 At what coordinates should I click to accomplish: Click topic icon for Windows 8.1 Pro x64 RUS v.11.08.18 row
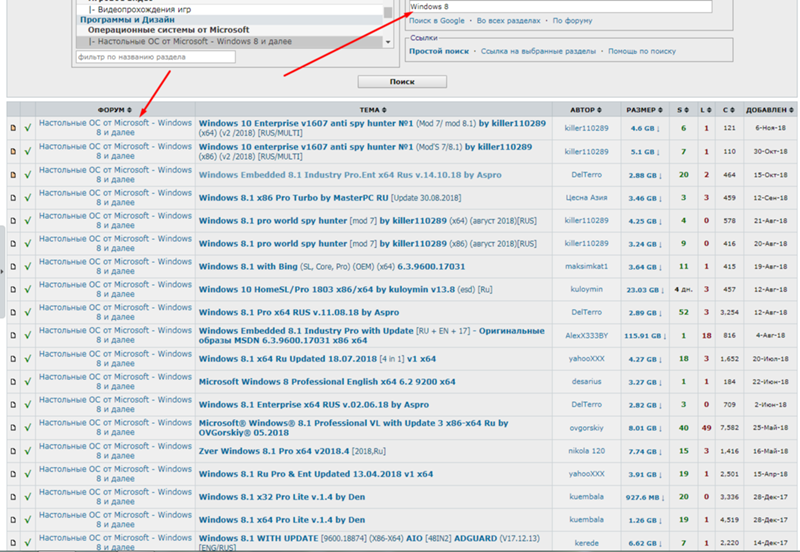click(x=13, y=312)
